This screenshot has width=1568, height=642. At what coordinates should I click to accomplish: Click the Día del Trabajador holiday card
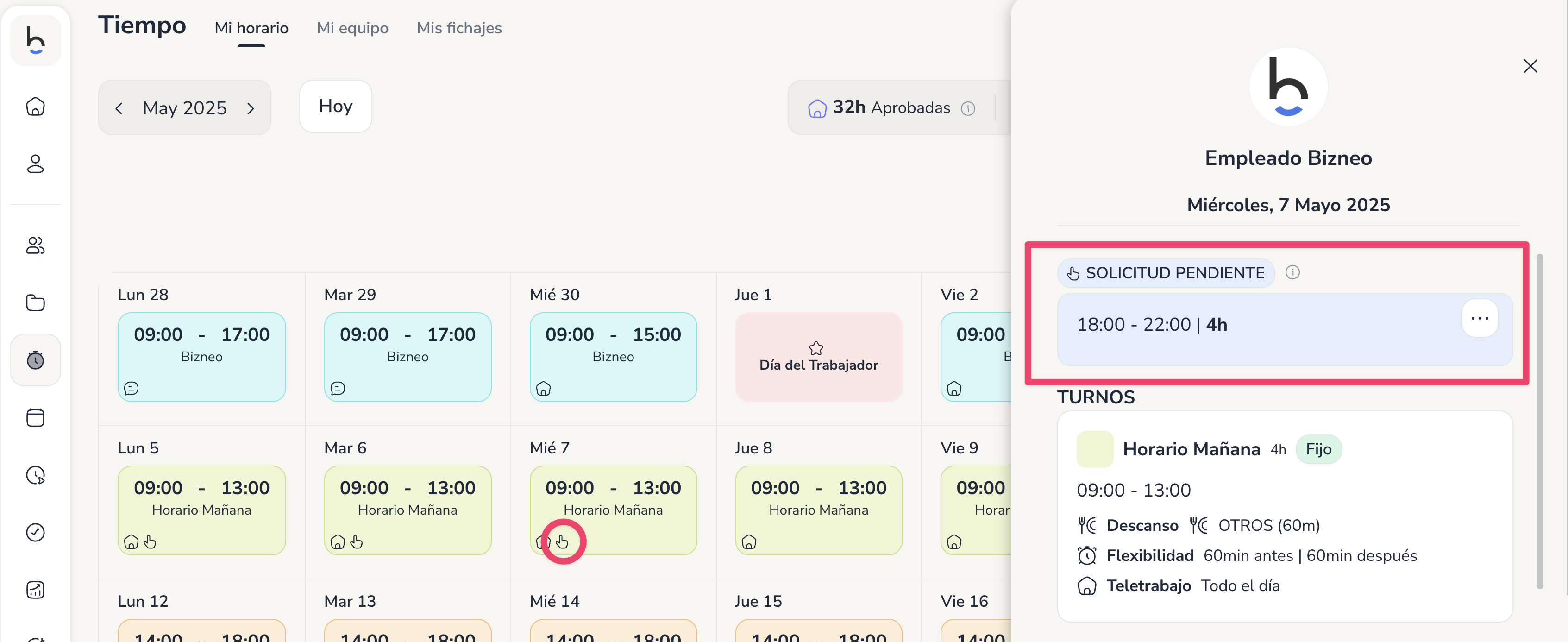[x=819, y=357]
